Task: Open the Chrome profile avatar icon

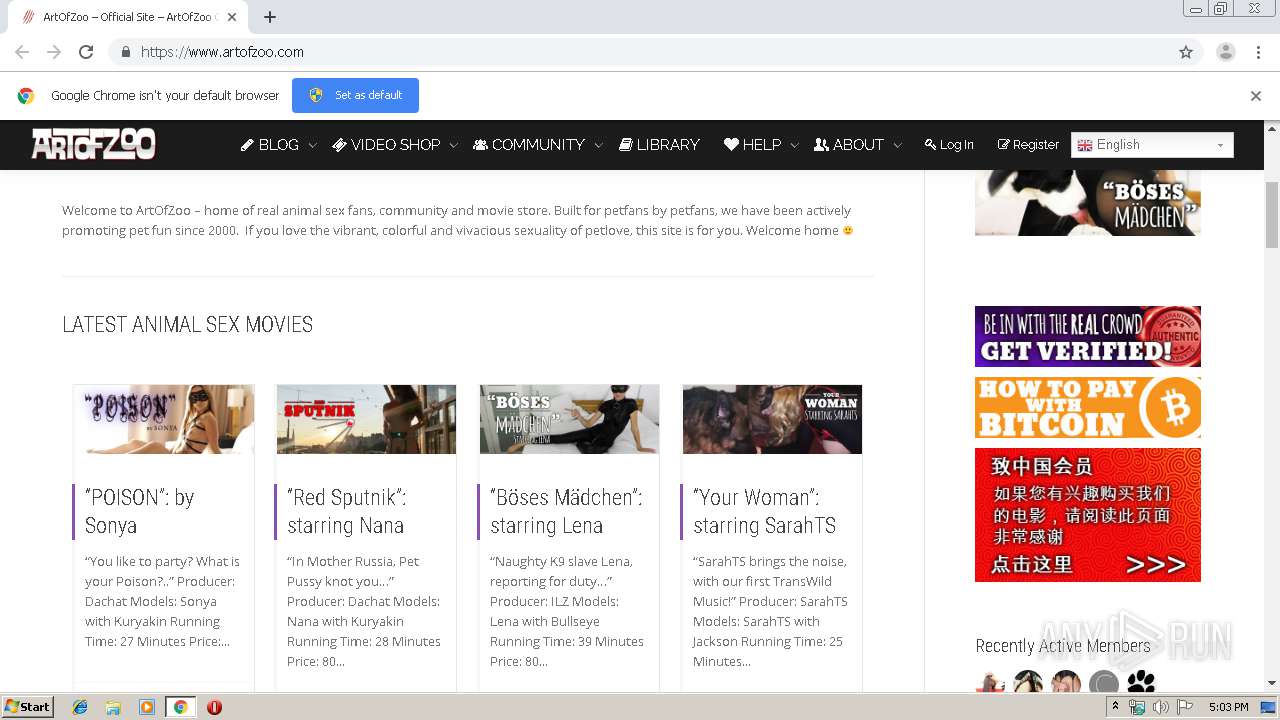Action: click(1225, 52)
